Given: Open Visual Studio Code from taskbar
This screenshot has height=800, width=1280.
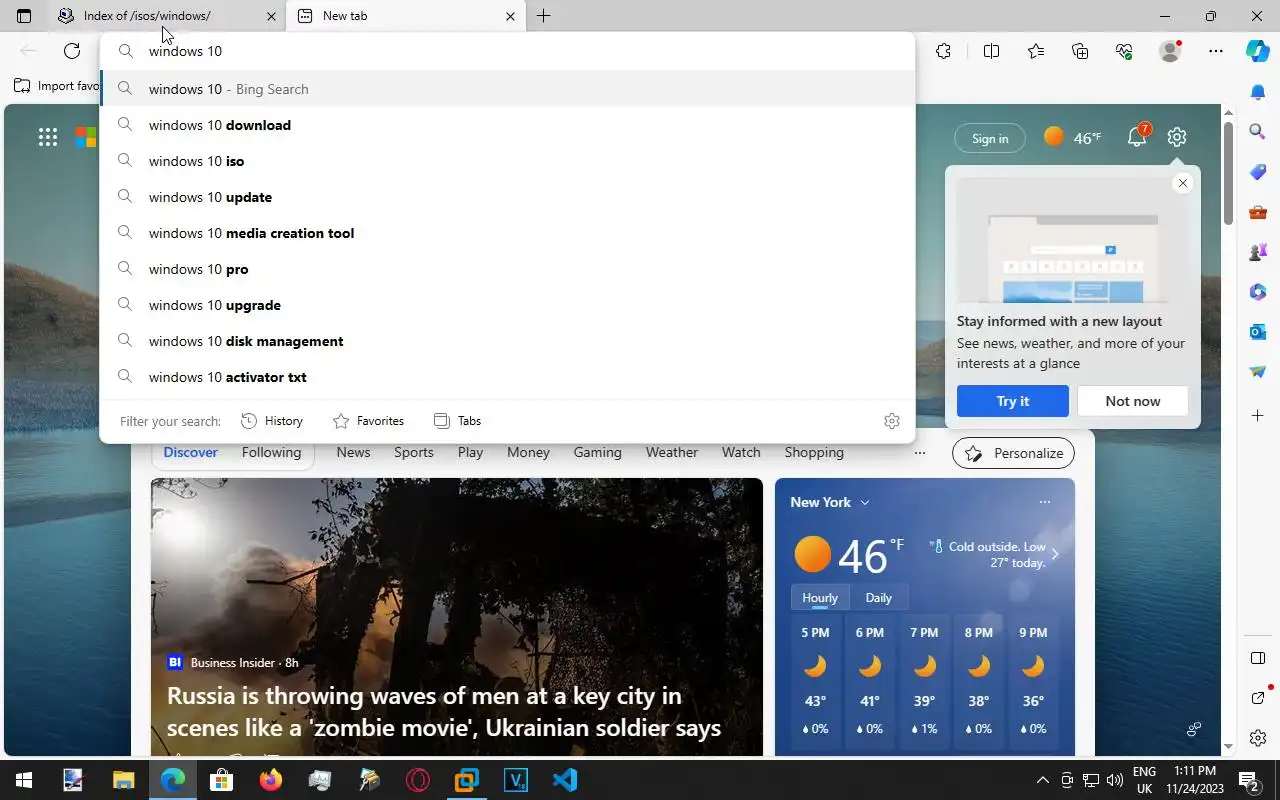Looking at the screenshot, I should 565,780.
